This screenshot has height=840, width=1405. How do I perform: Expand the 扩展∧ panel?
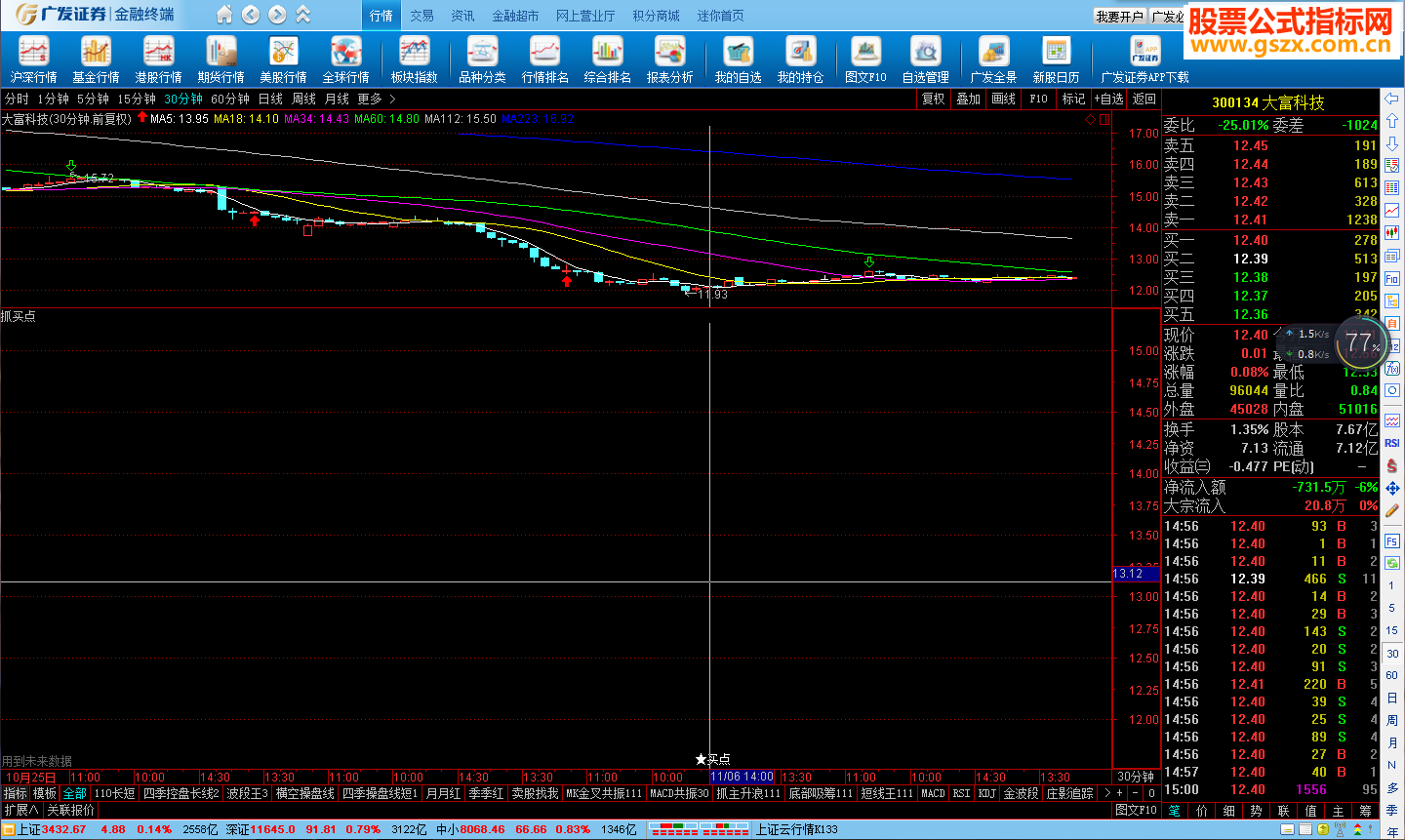pos(21,810)
